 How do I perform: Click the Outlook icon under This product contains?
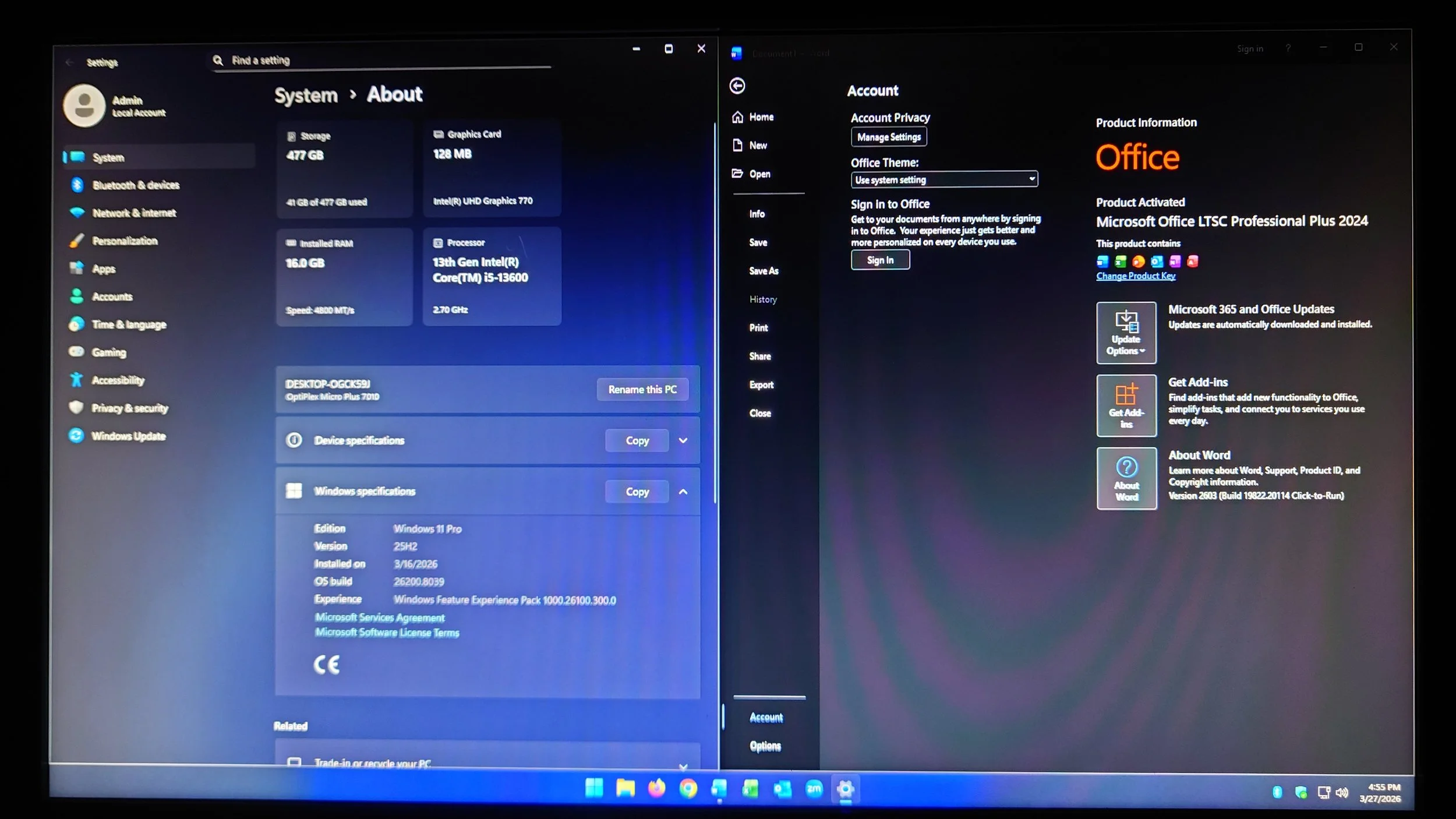(1157, 262)
